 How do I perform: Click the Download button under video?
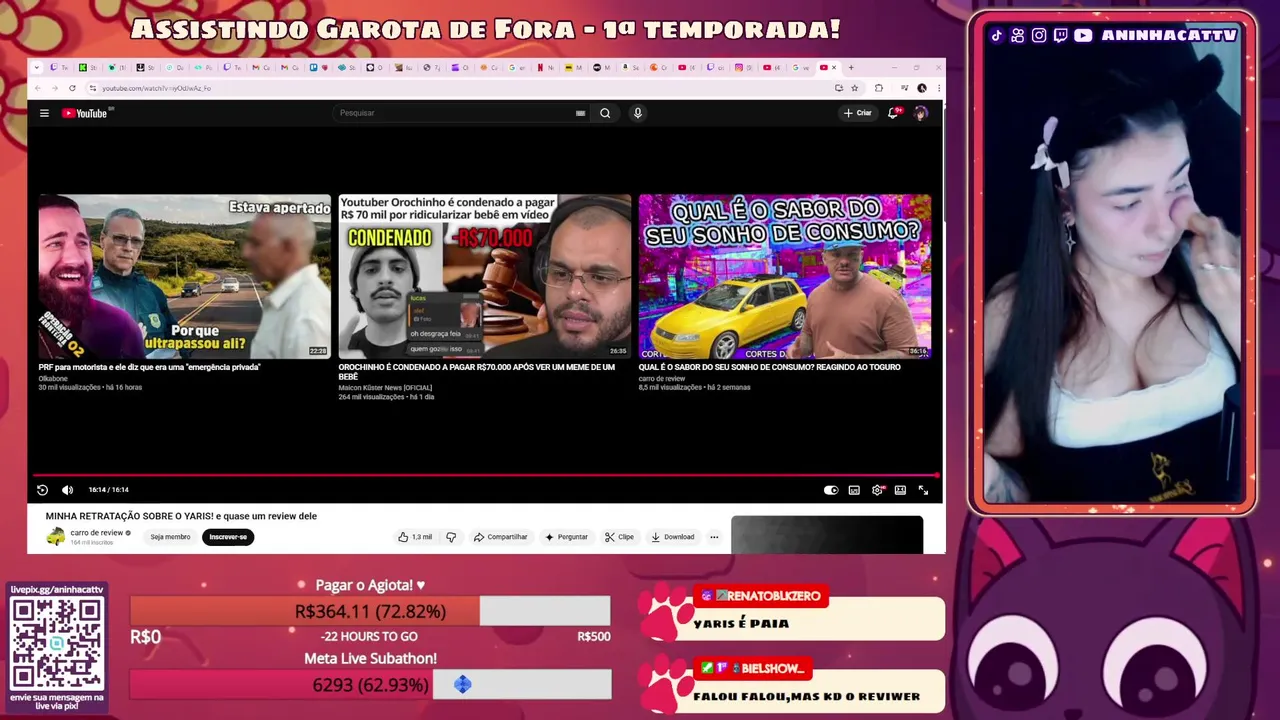[673, 537]
